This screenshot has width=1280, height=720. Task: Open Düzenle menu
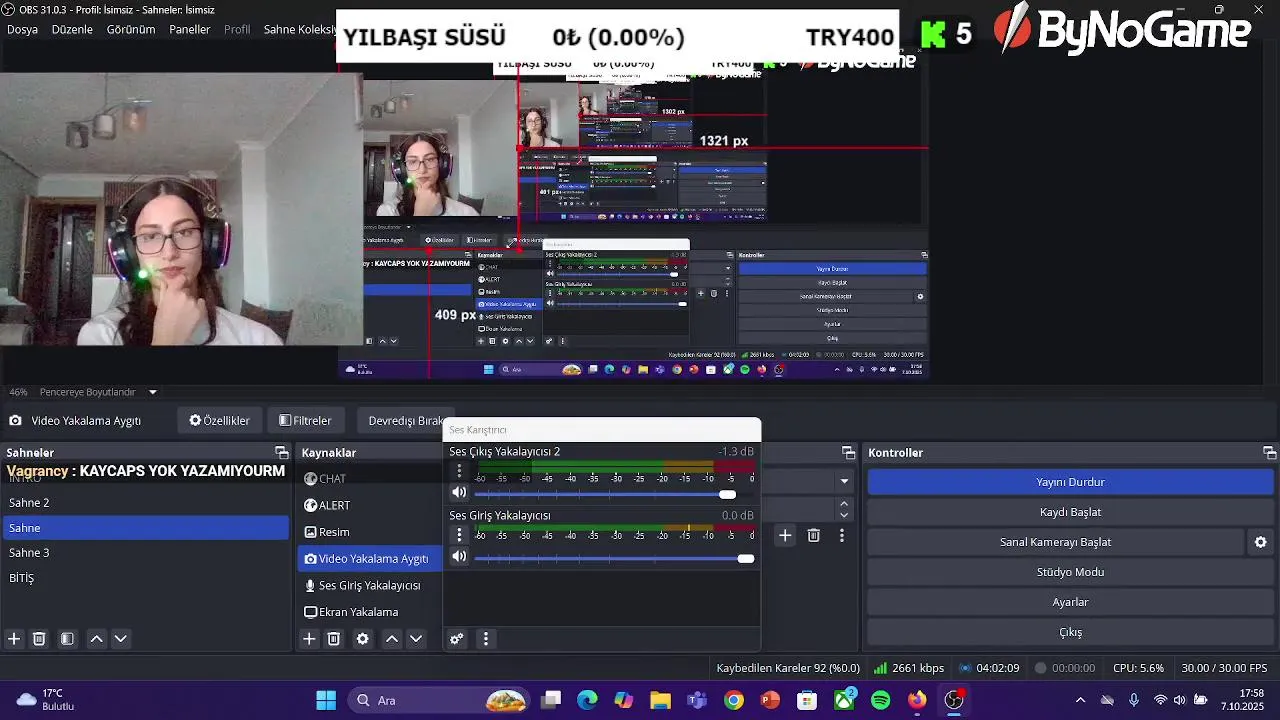(x=72, y=29)
